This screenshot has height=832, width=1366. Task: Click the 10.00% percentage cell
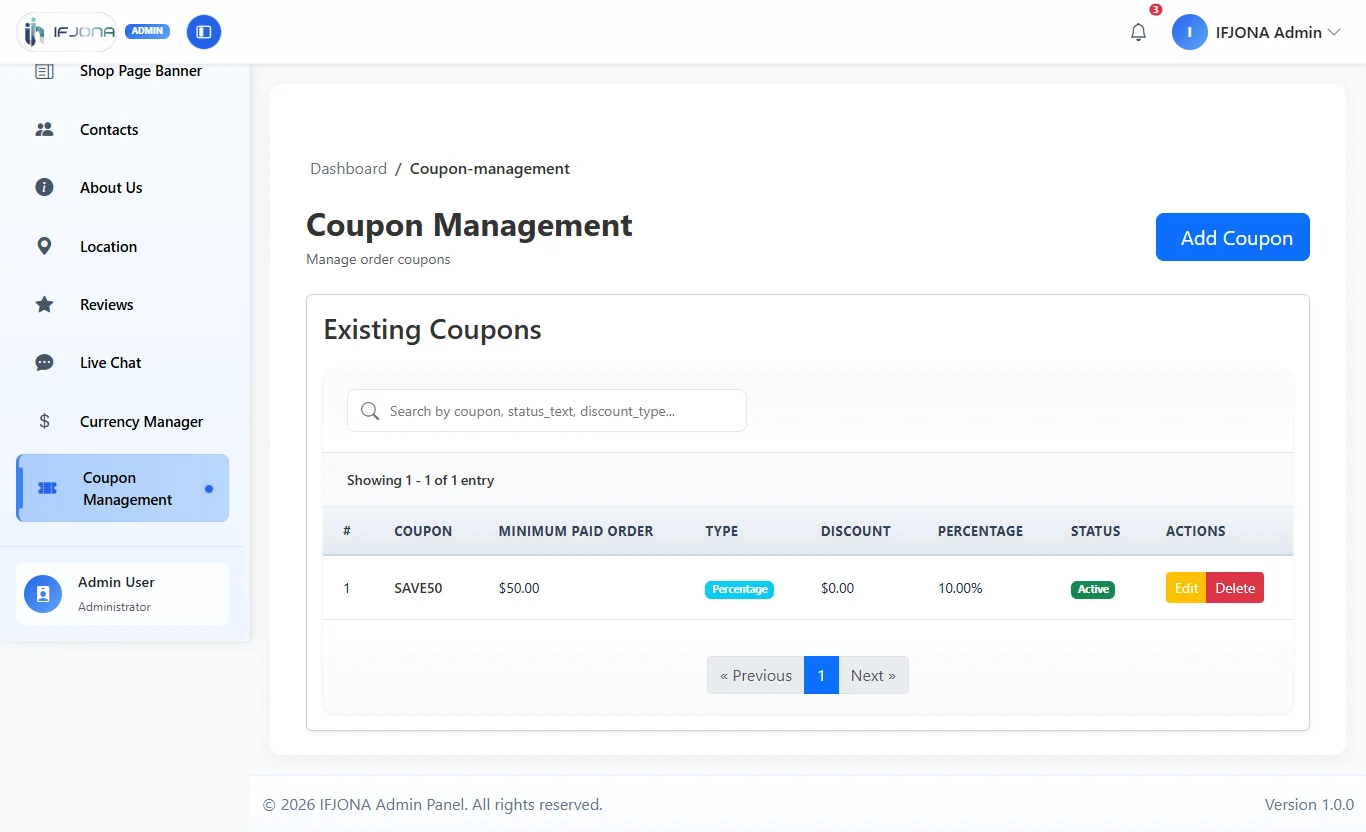960,588
